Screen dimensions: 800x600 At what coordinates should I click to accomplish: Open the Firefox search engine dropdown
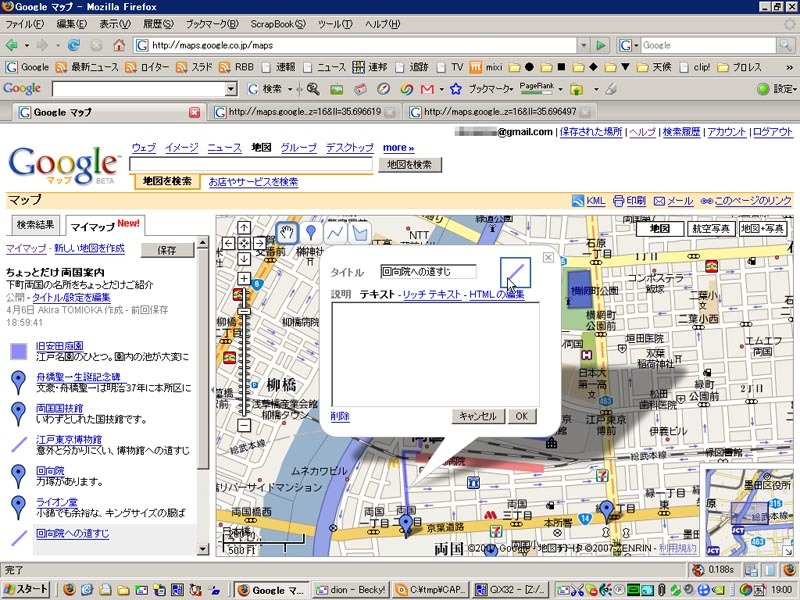(629, 45)
